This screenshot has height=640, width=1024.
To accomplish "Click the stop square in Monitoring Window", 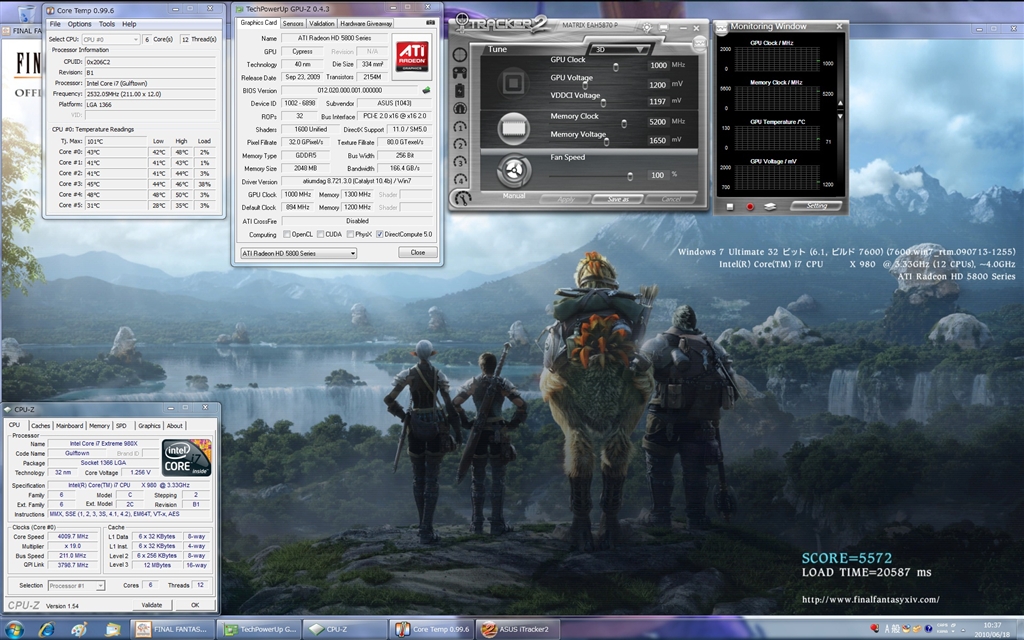I will pos(729,206).
